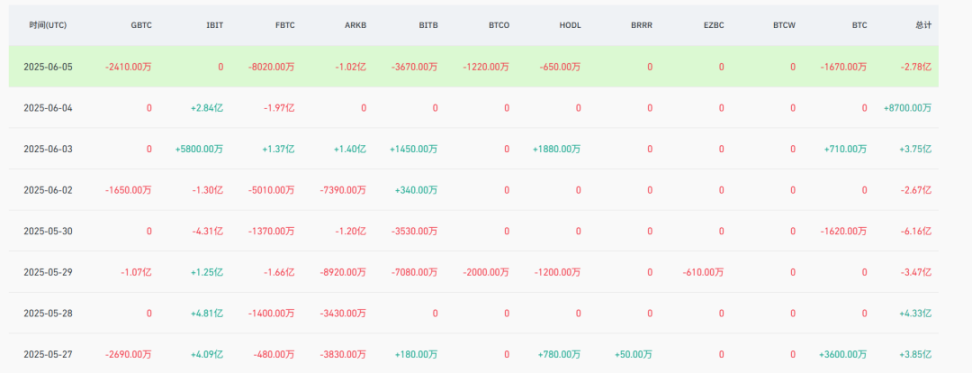Select the 总计 total column header
This screenshot has width=972, height=373.
(923, 25)
